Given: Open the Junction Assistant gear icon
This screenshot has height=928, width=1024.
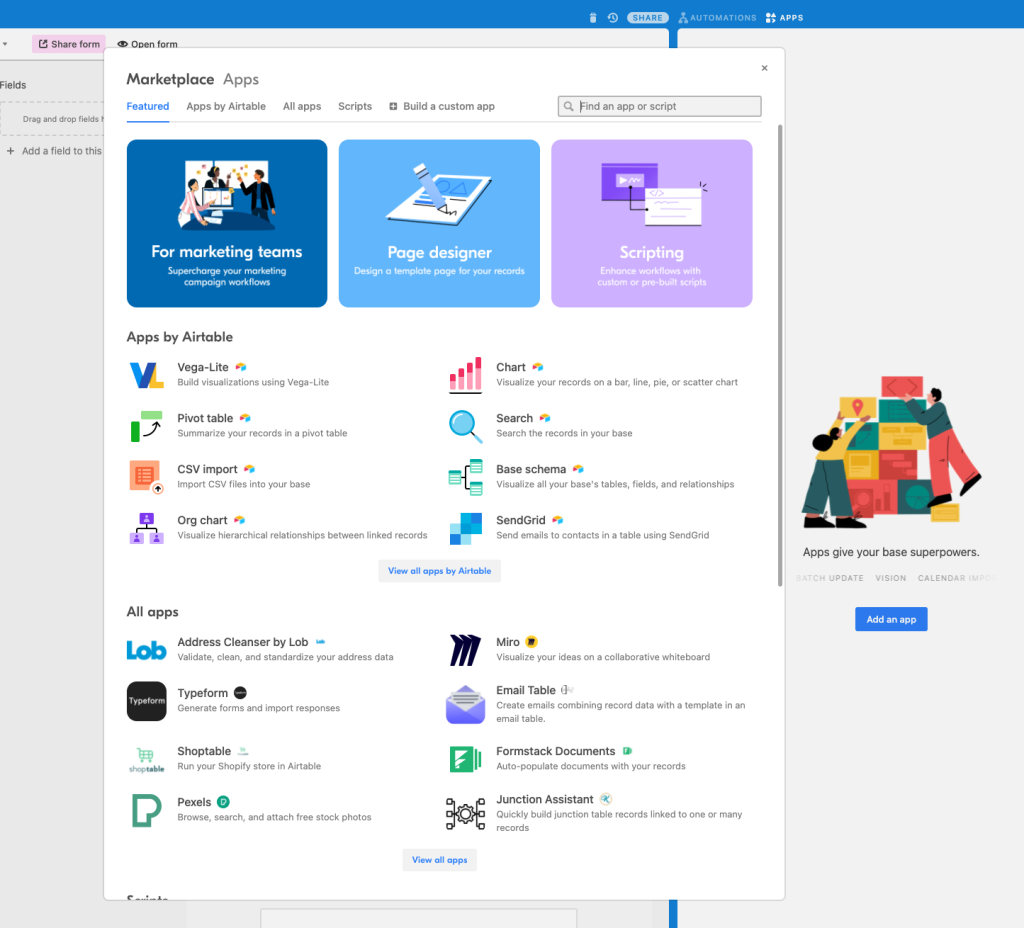Looking at the screenshot, I should coord(466,814).
